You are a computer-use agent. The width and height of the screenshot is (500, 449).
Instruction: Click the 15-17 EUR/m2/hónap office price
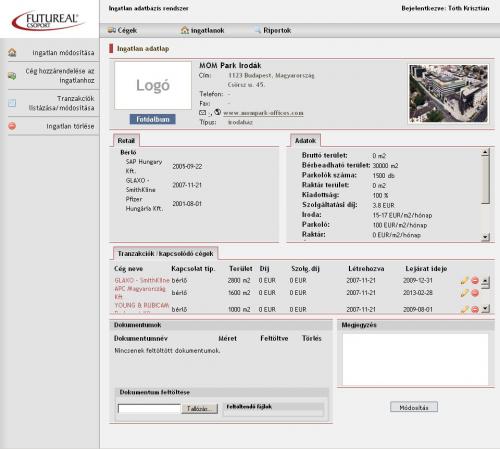click(x=402, y=215)
